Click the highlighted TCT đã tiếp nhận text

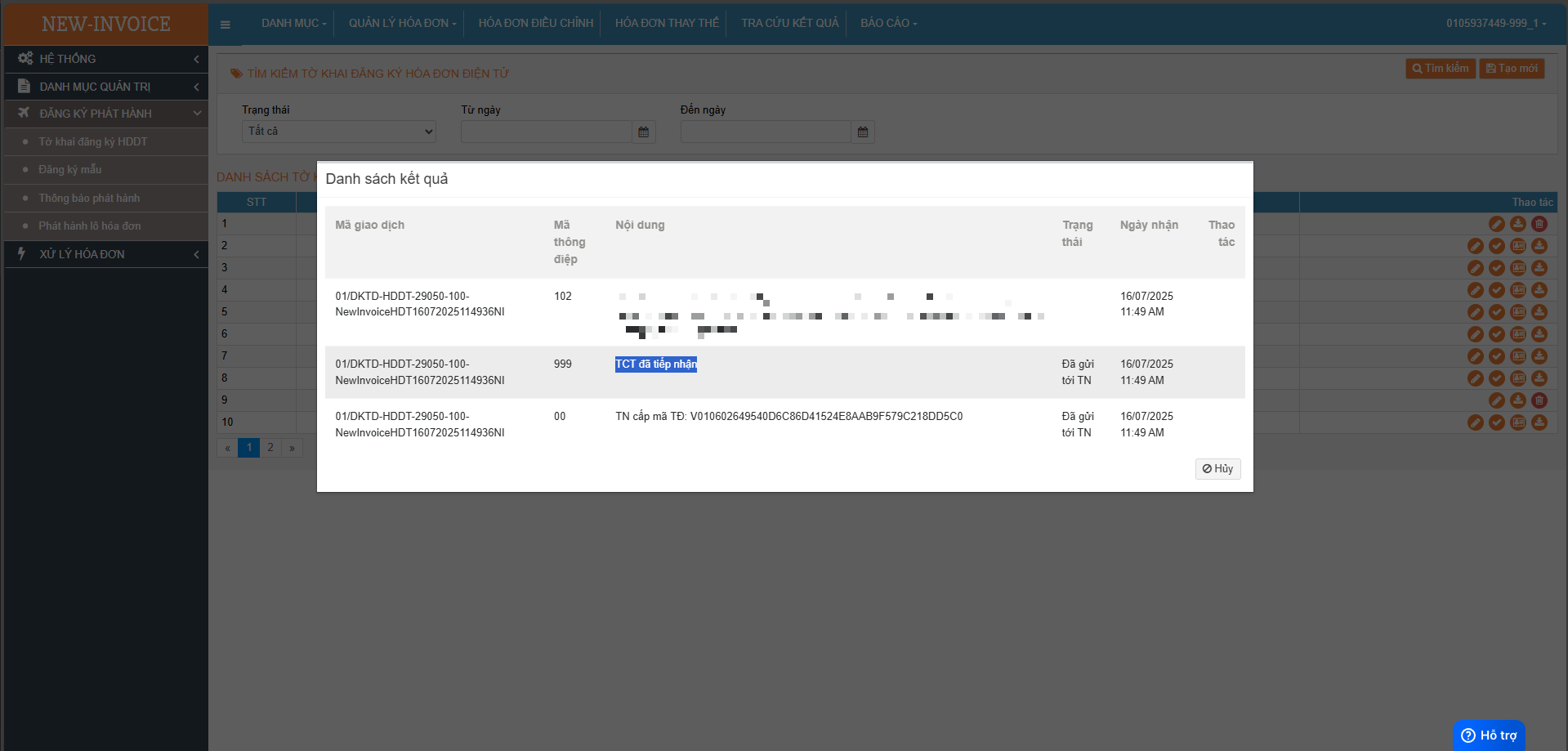tap(656, 364)
